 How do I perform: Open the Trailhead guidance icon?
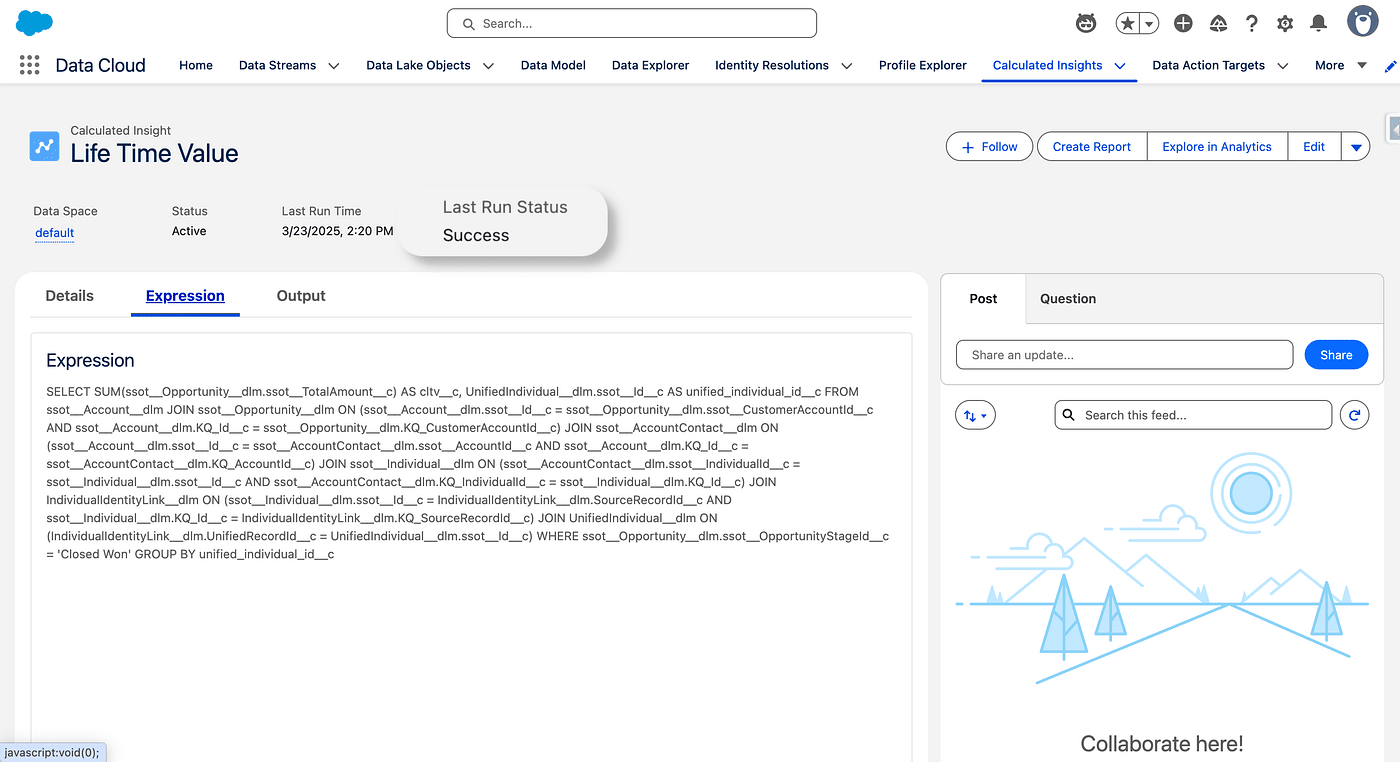[x=1218, y=23]
